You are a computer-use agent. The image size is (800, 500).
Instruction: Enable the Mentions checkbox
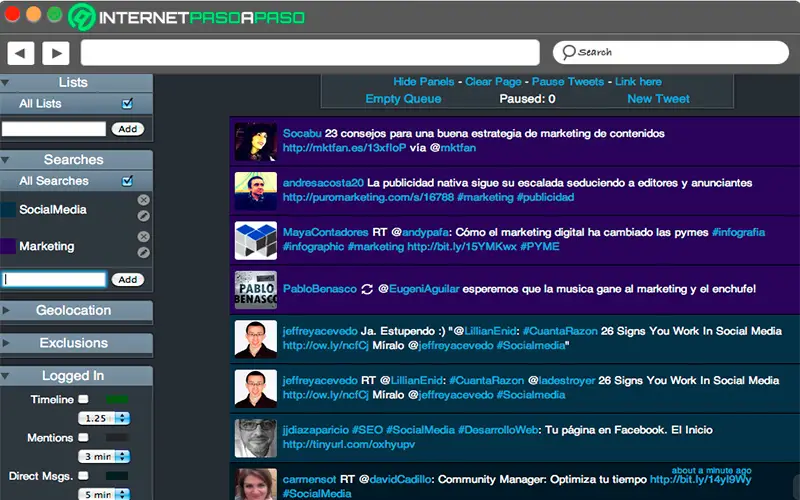83,437
